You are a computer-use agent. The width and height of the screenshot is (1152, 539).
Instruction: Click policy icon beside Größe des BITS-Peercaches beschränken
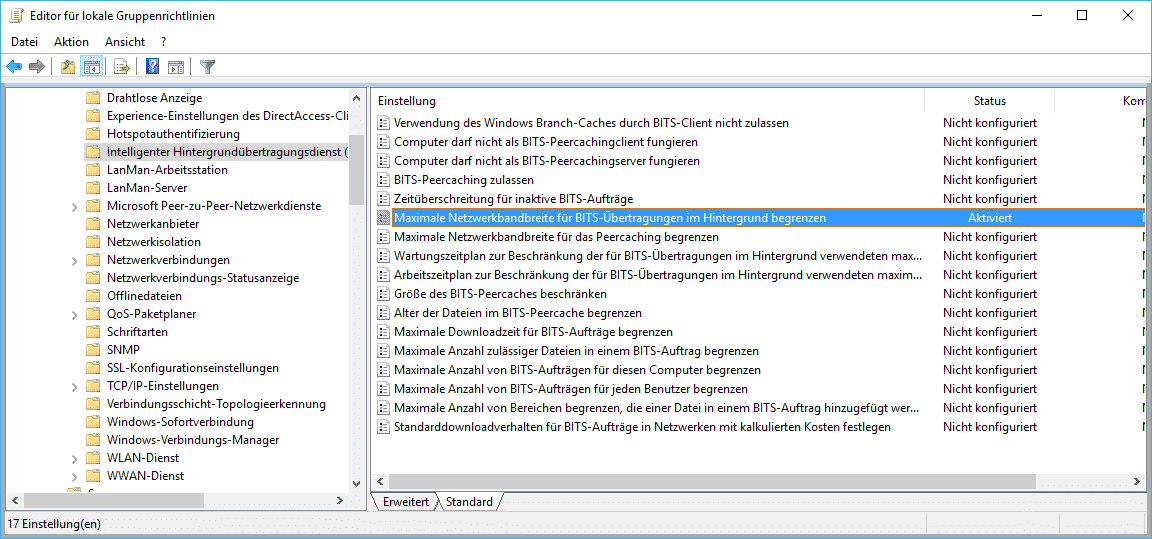point(383,294)
